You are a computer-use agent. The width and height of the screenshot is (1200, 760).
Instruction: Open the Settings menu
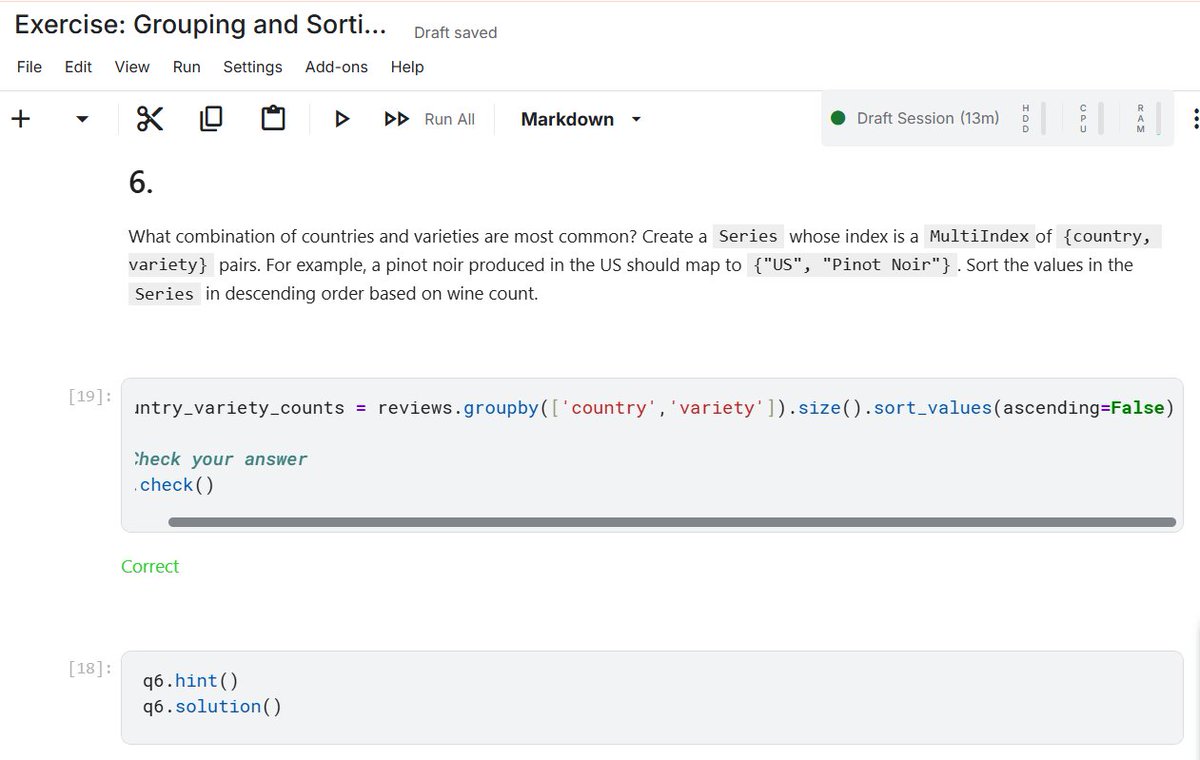pyautogui.click(x=252, y=67)
